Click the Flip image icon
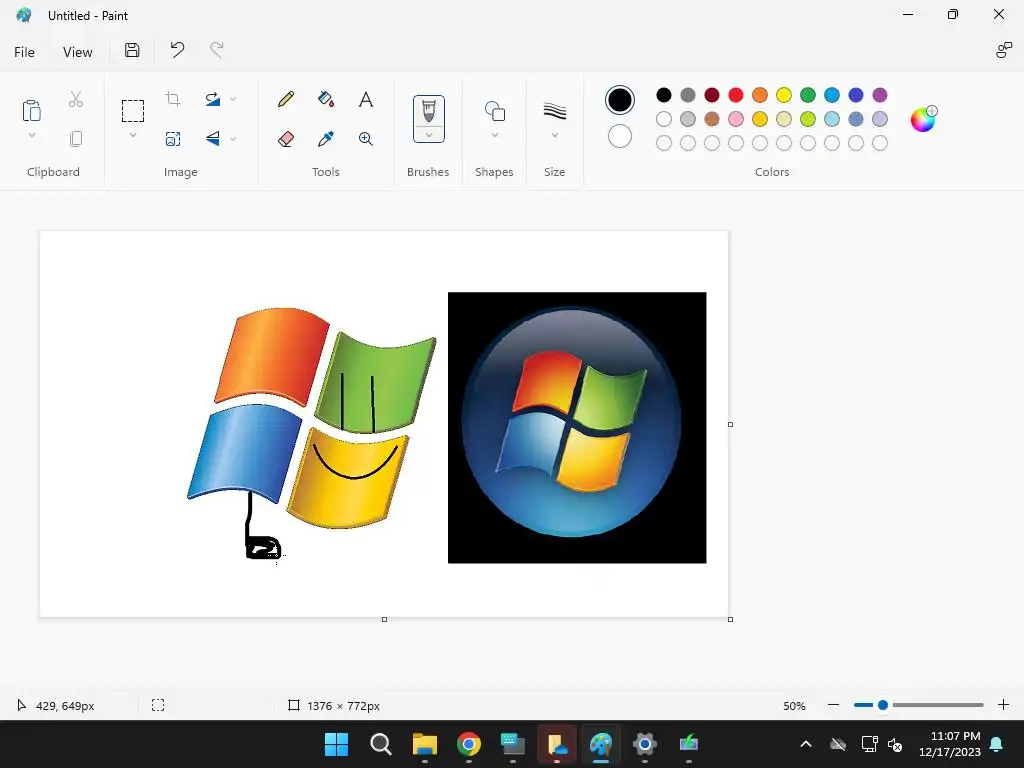The height and width of the screenshot is (768, 1024). coord(212,138)
